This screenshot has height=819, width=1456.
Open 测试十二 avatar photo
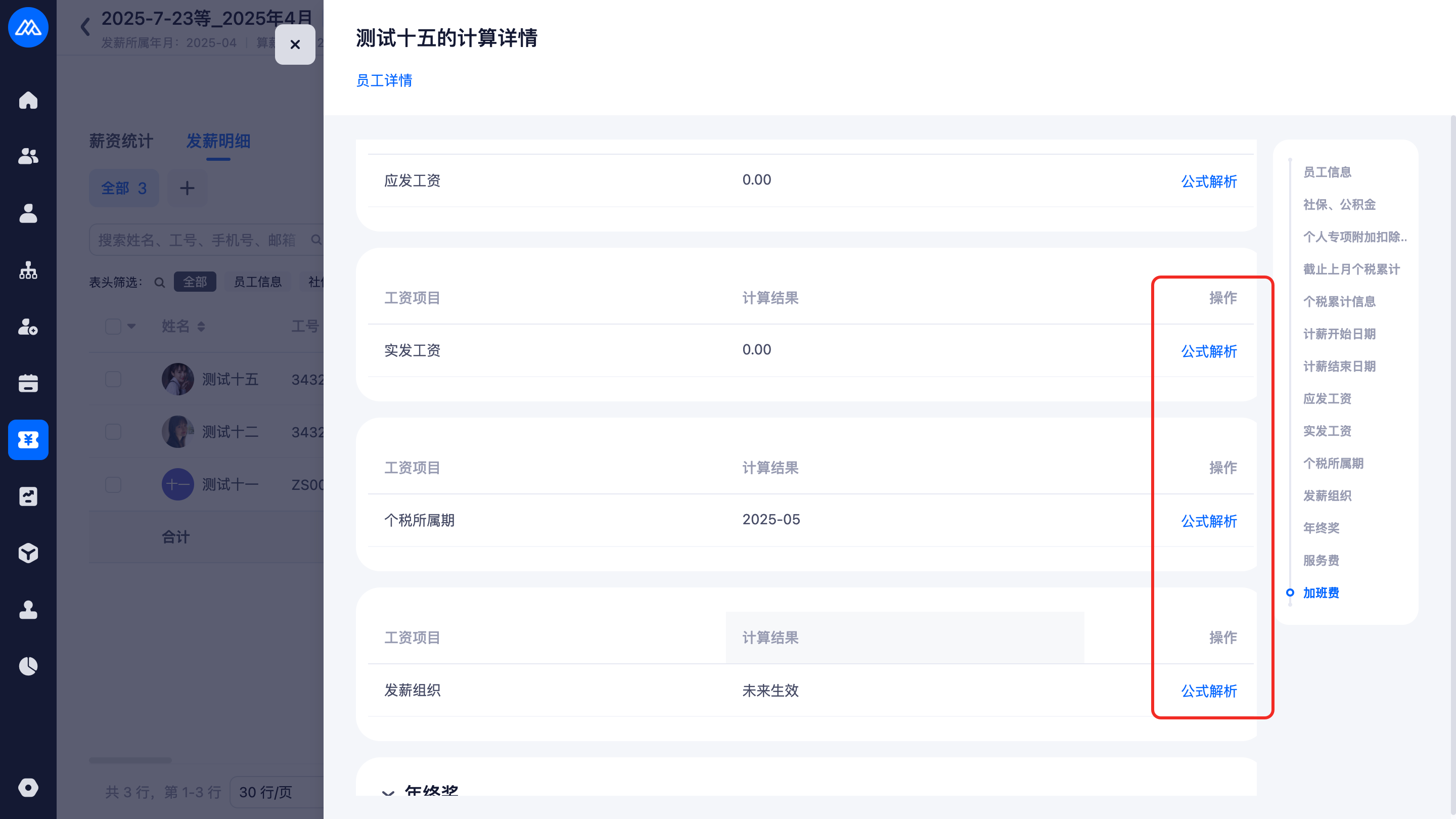[177, 432]
